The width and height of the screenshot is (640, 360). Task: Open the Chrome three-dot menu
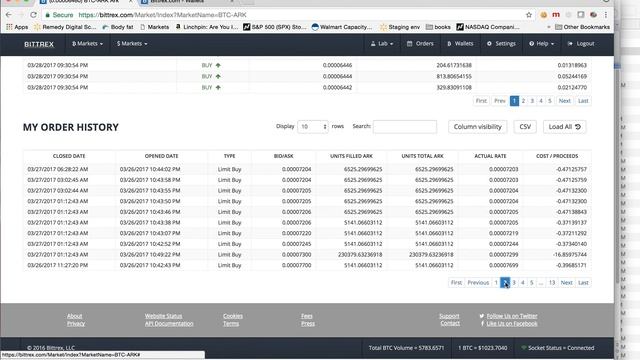(x=606, y=15)
